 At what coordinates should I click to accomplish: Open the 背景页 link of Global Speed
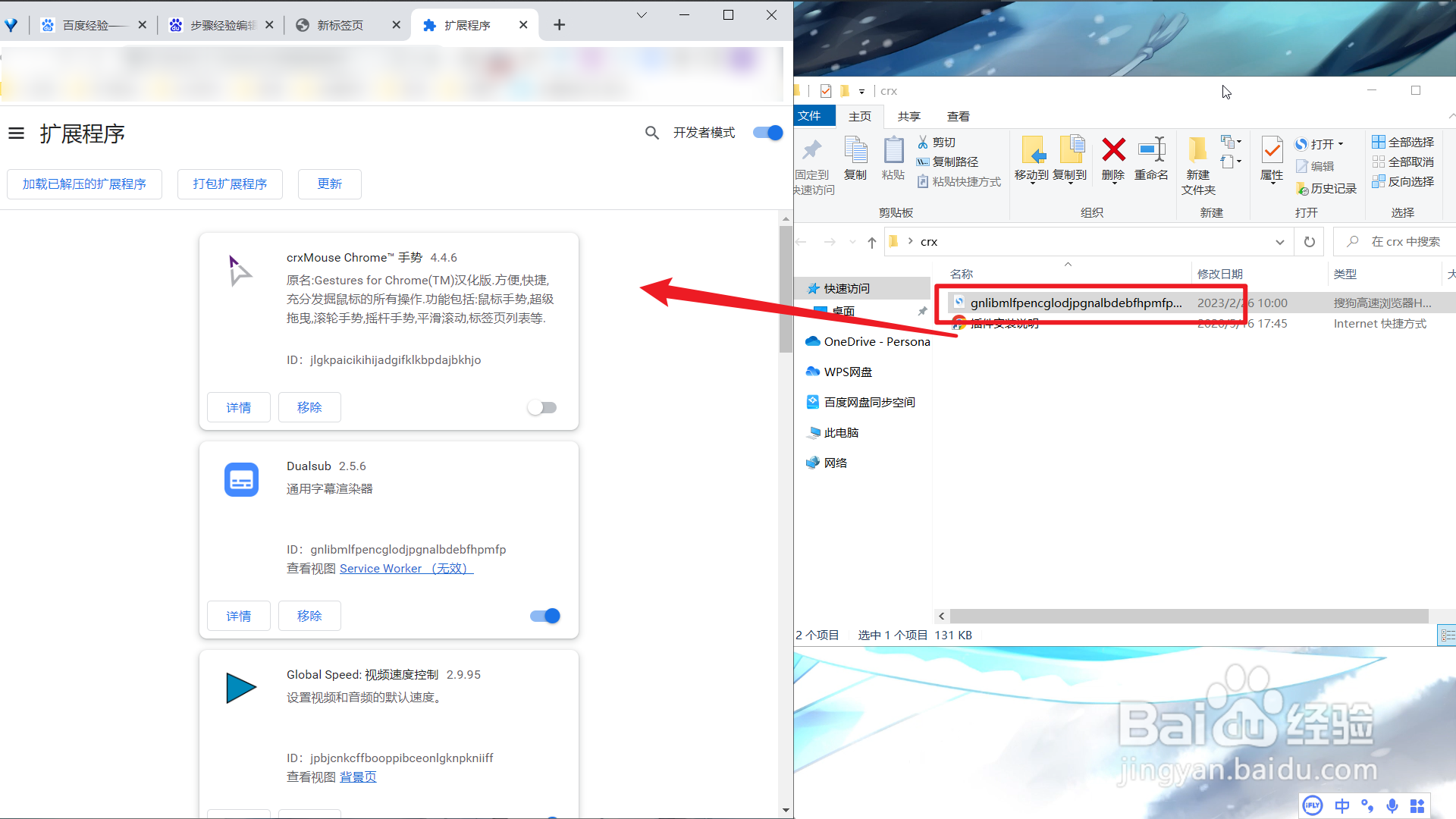coord(358,777)
